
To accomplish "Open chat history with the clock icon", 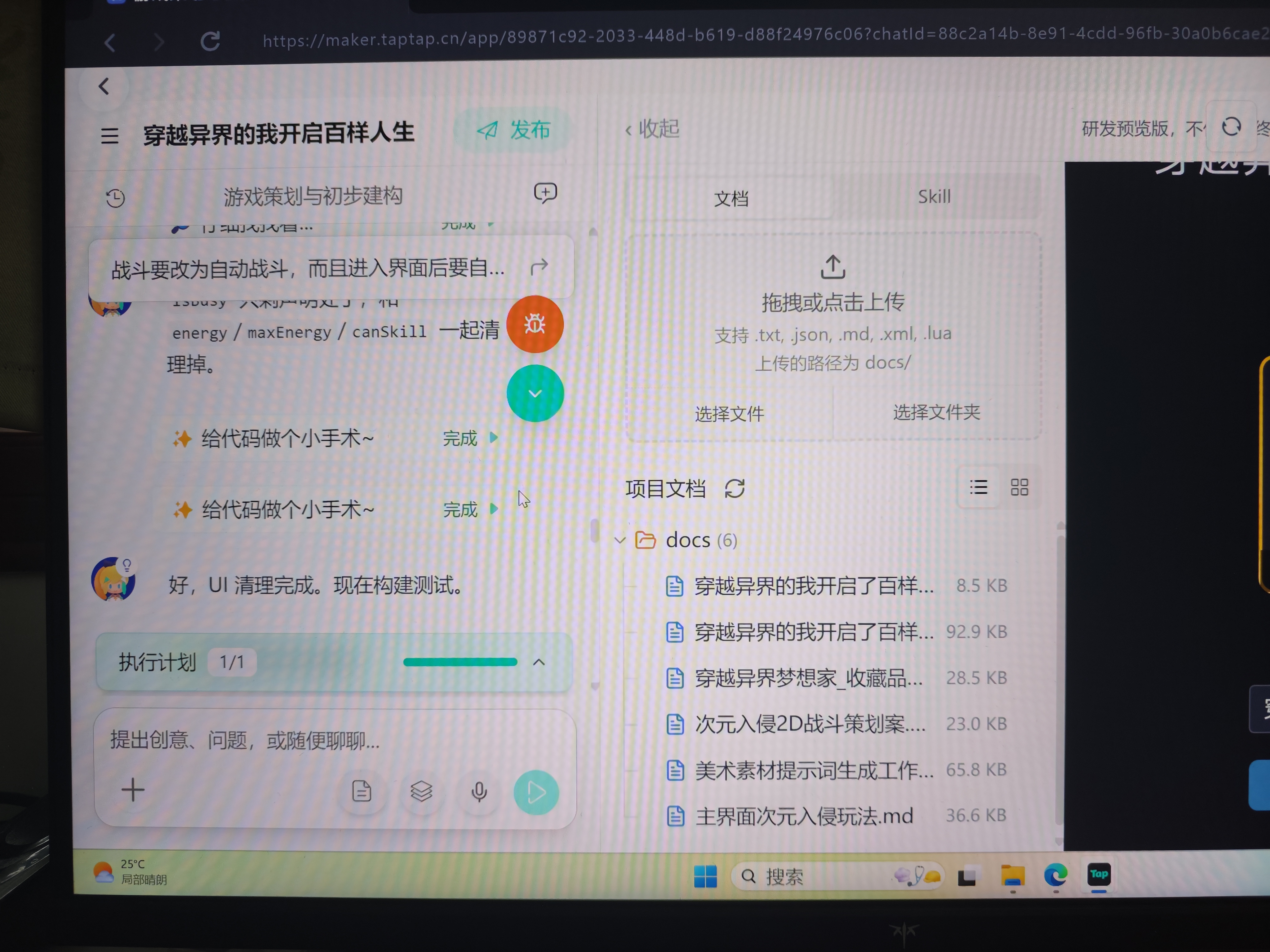I will (115, 198).
